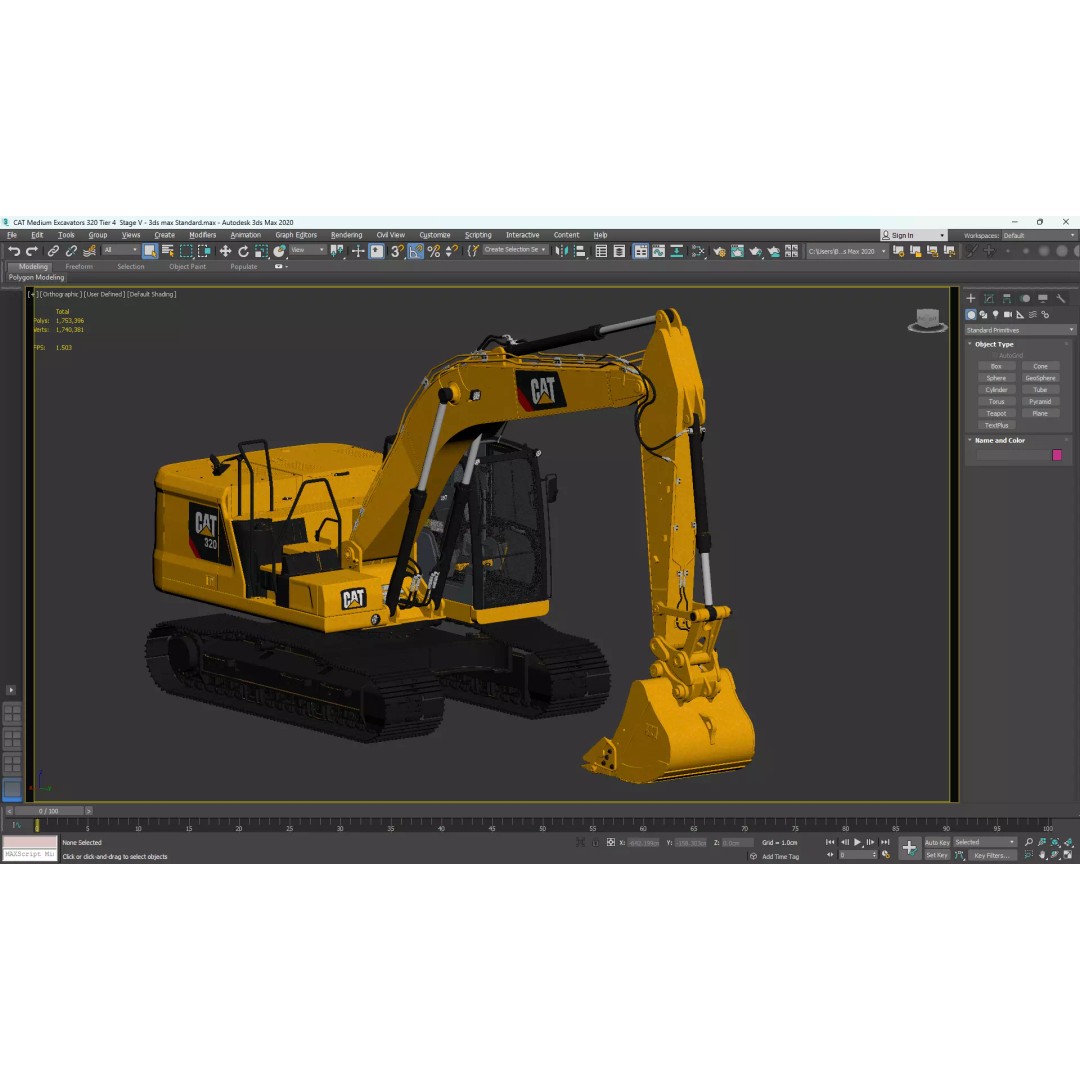Activate Select and Move tool

[225, 251]
